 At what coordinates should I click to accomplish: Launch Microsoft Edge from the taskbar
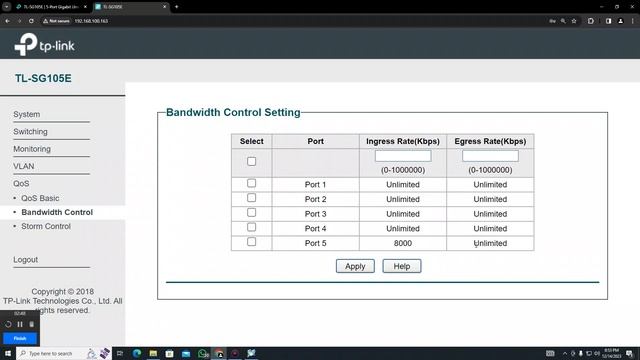click(137, 353)
